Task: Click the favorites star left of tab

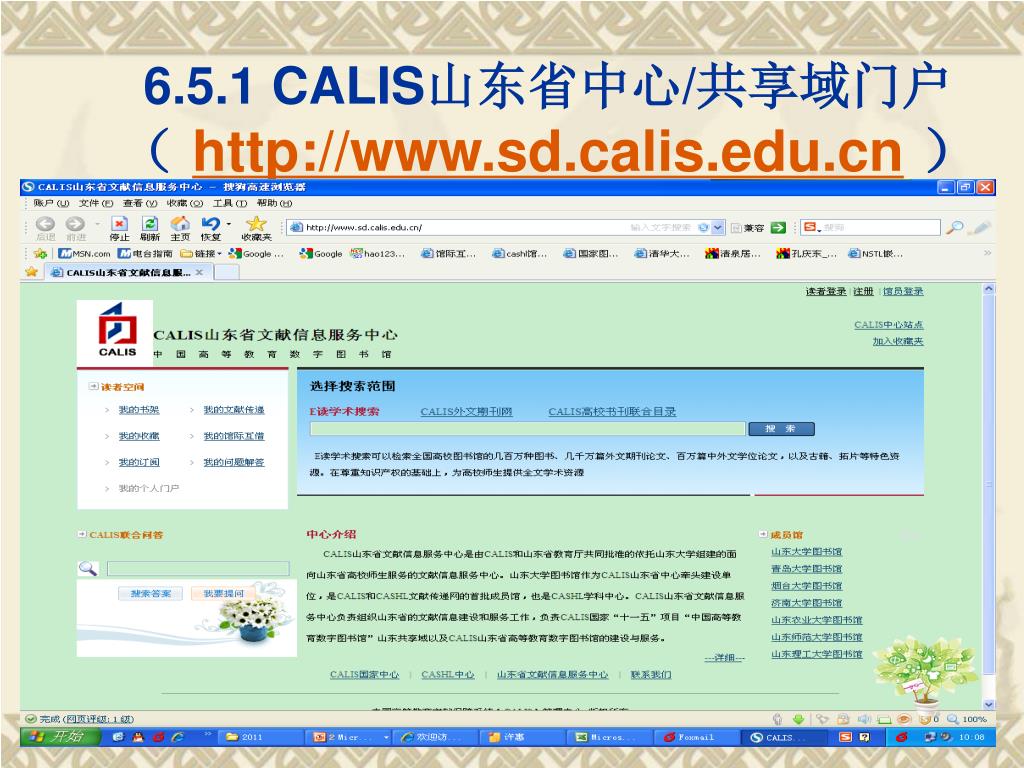Action: pos(31,272)
